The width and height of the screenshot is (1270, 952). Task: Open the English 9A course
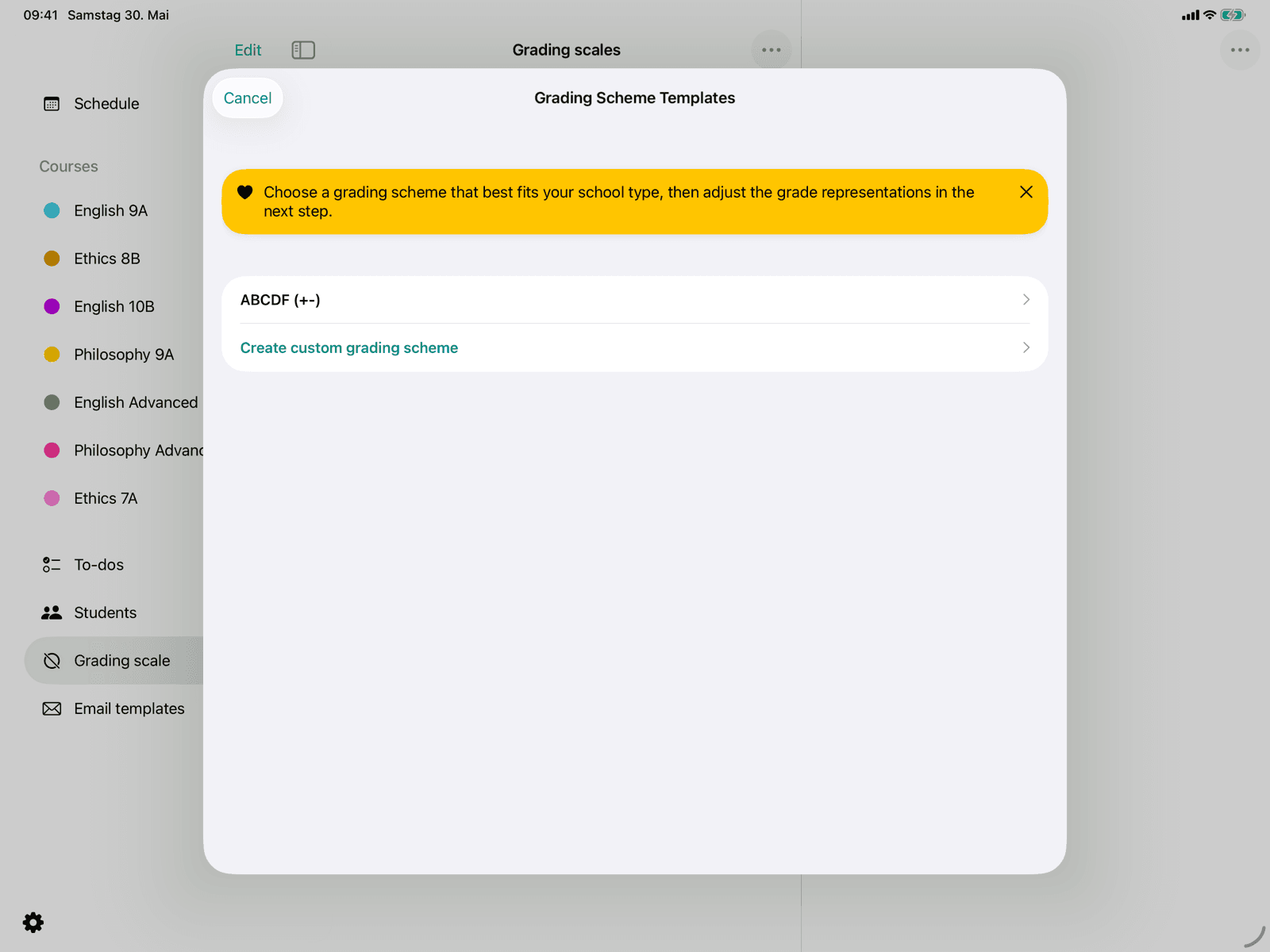110,210
